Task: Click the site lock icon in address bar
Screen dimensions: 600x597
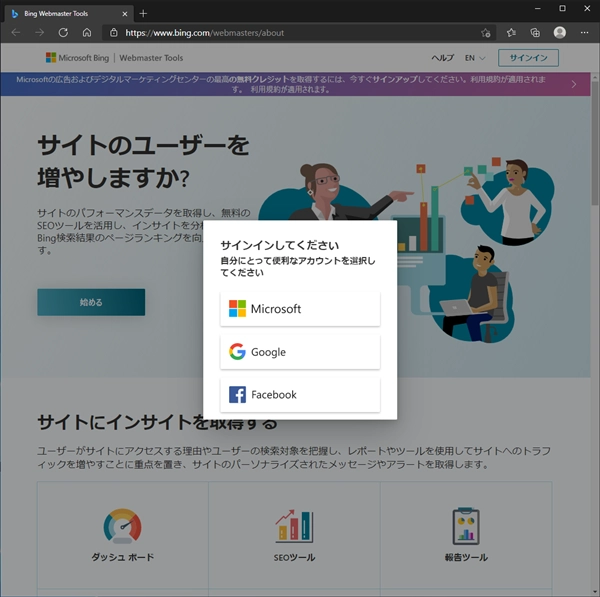Action: [114, 33]
